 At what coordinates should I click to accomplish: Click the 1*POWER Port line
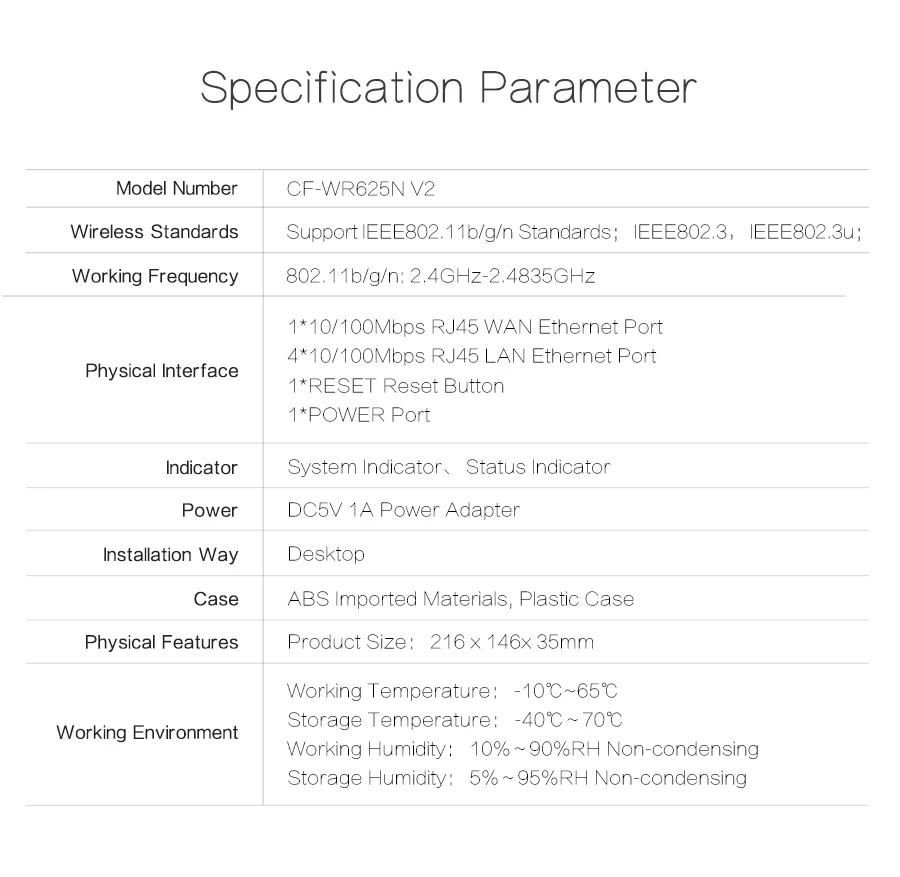pos(359,415)
